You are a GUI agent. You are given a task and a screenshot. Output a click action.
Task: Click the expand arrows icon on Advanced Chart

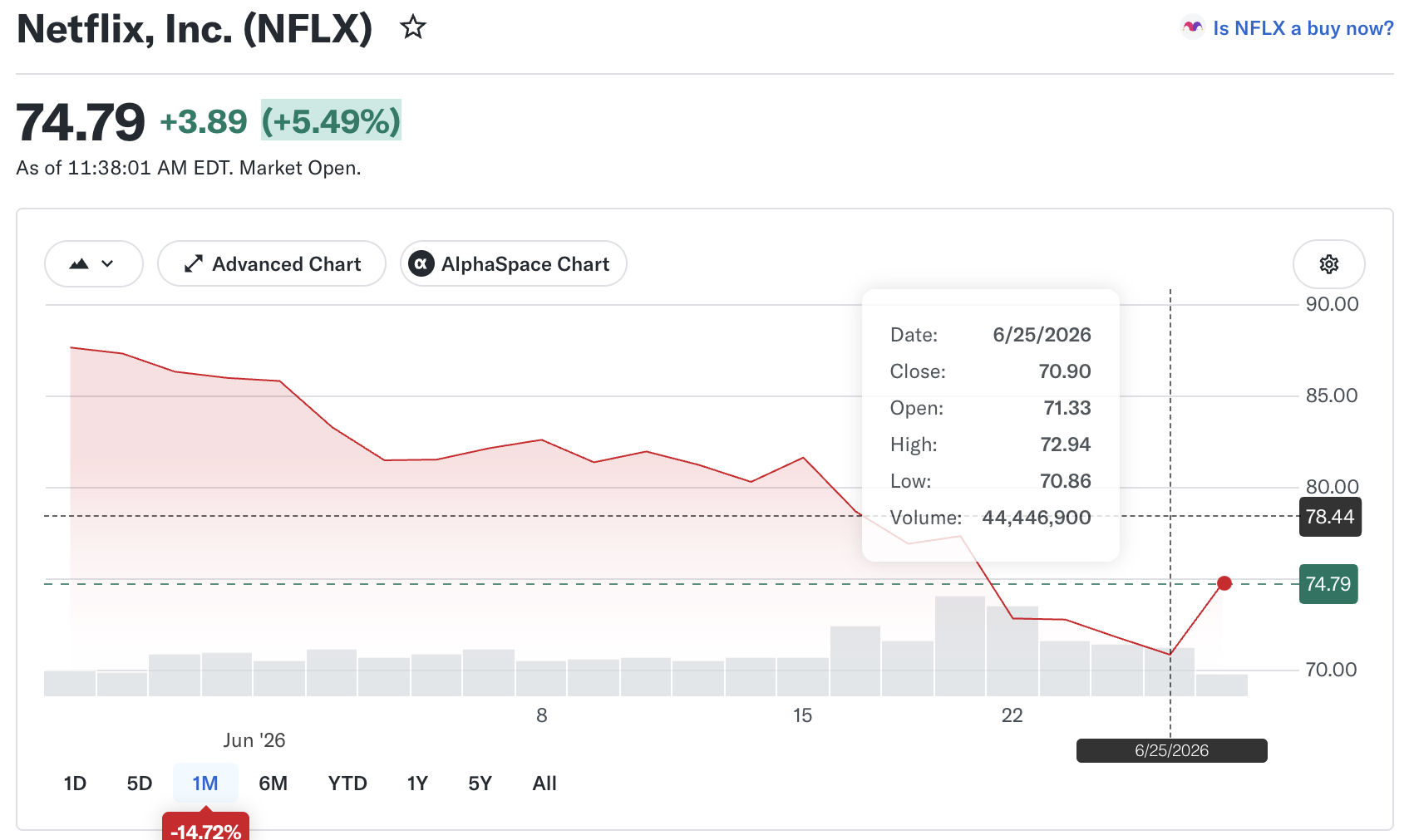click(194, 264)
